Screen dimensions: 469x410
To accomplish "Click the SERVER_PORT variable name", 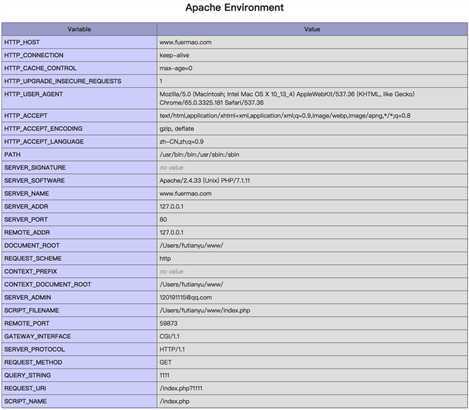I will click(x=26, y=220).
